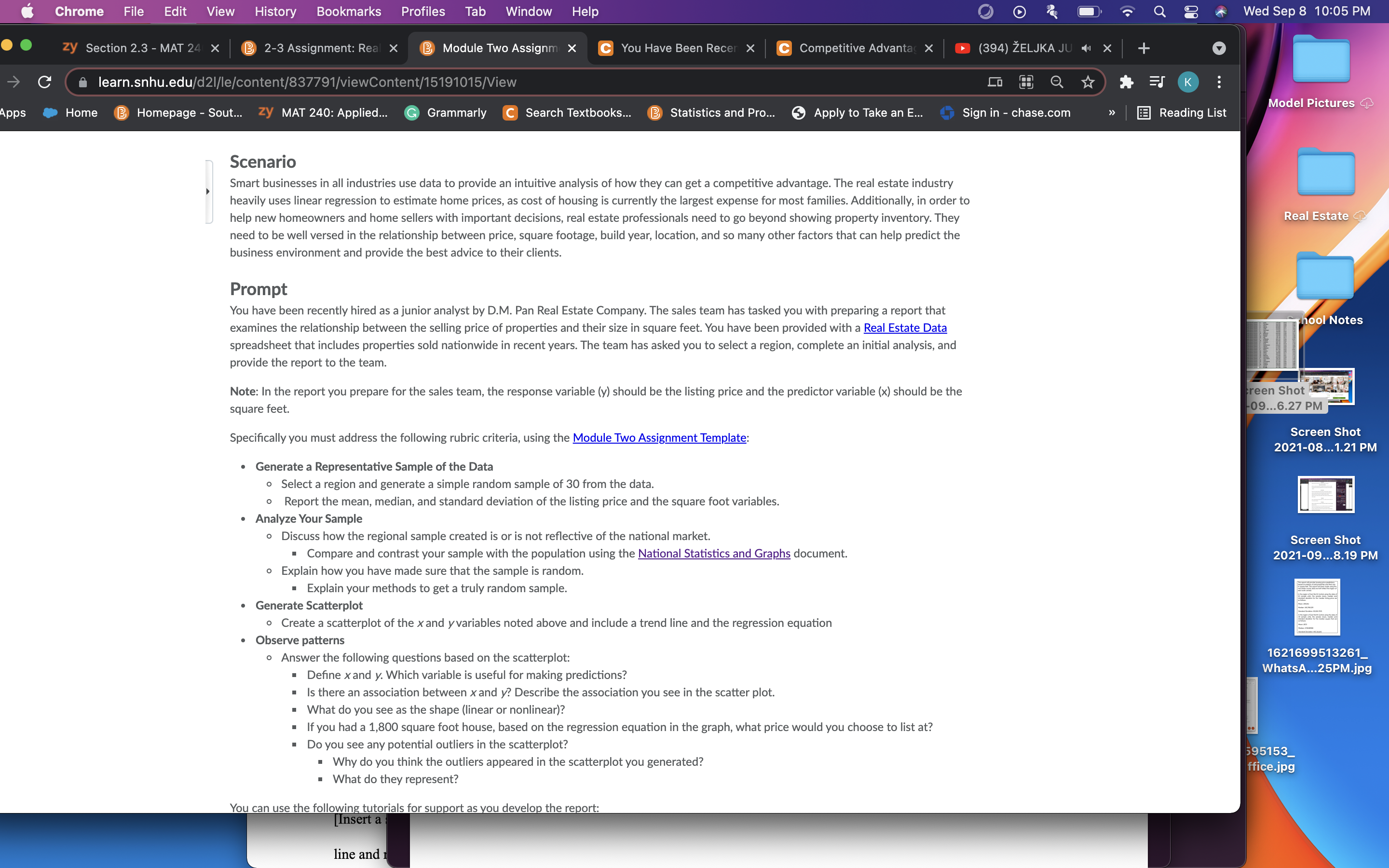Open the Real Estate Data link

(905, 328)
